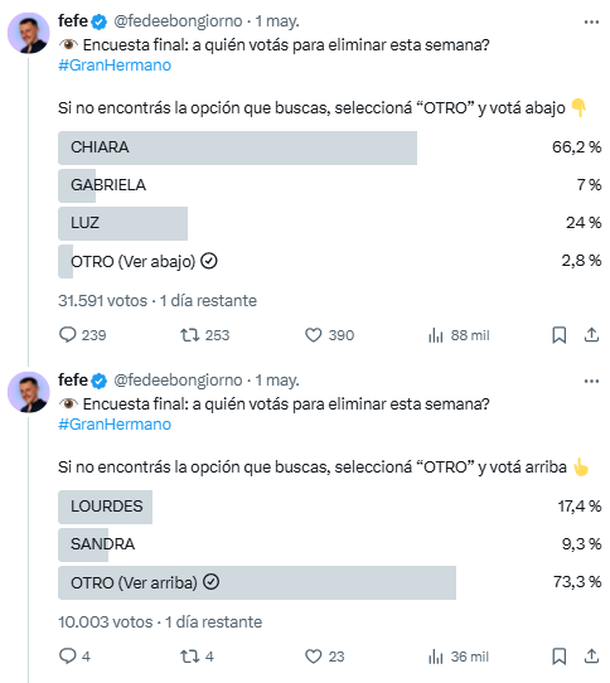Screen dimensions: 610x683
Task: Like the second poll tweet
Action: (313, 656)
